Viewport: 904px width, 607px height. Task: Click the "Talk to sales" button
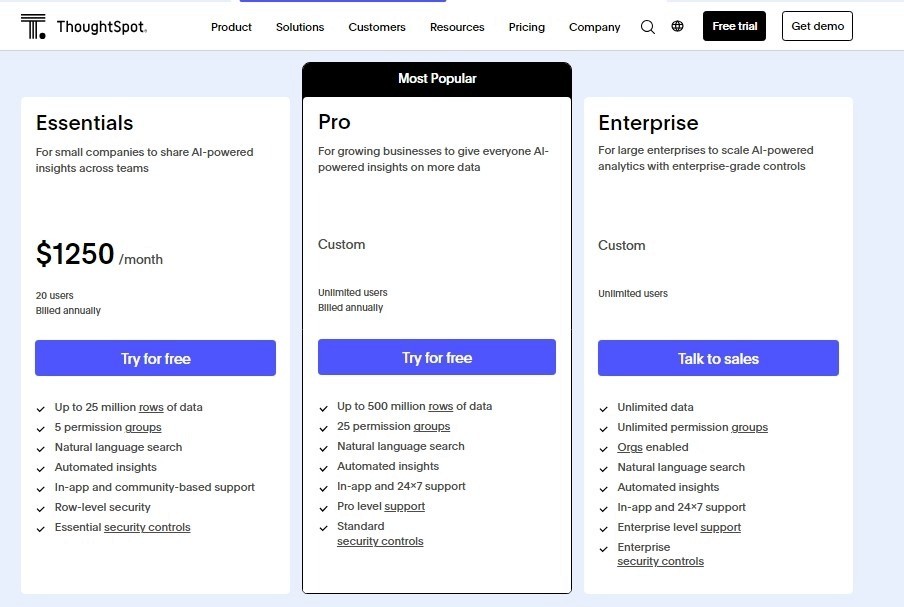(x=718, y=358)
